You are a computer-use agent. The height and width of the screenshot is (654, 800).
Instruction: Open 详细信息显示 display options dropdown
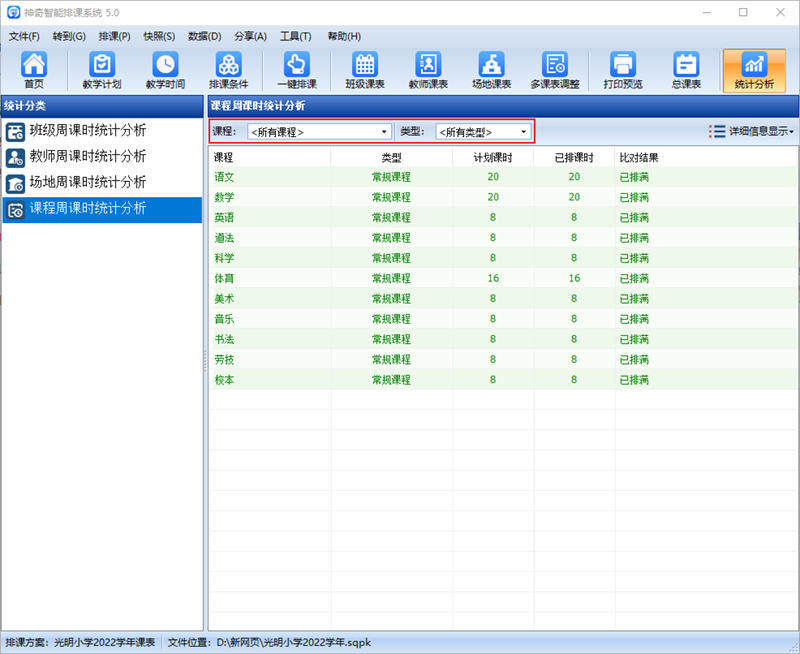point(751,131)
